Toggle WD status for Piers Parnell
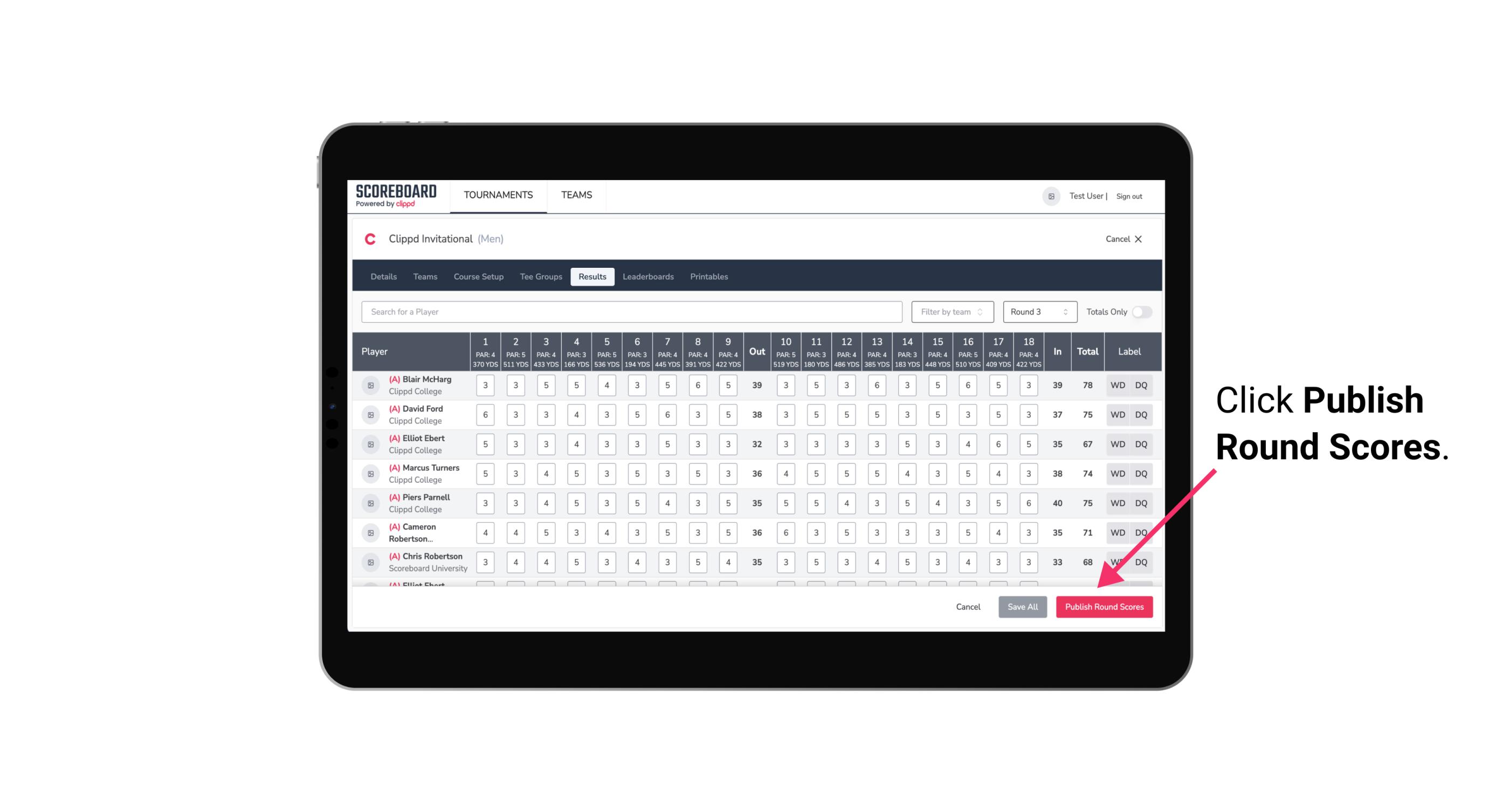 [x=1118, y=503]
